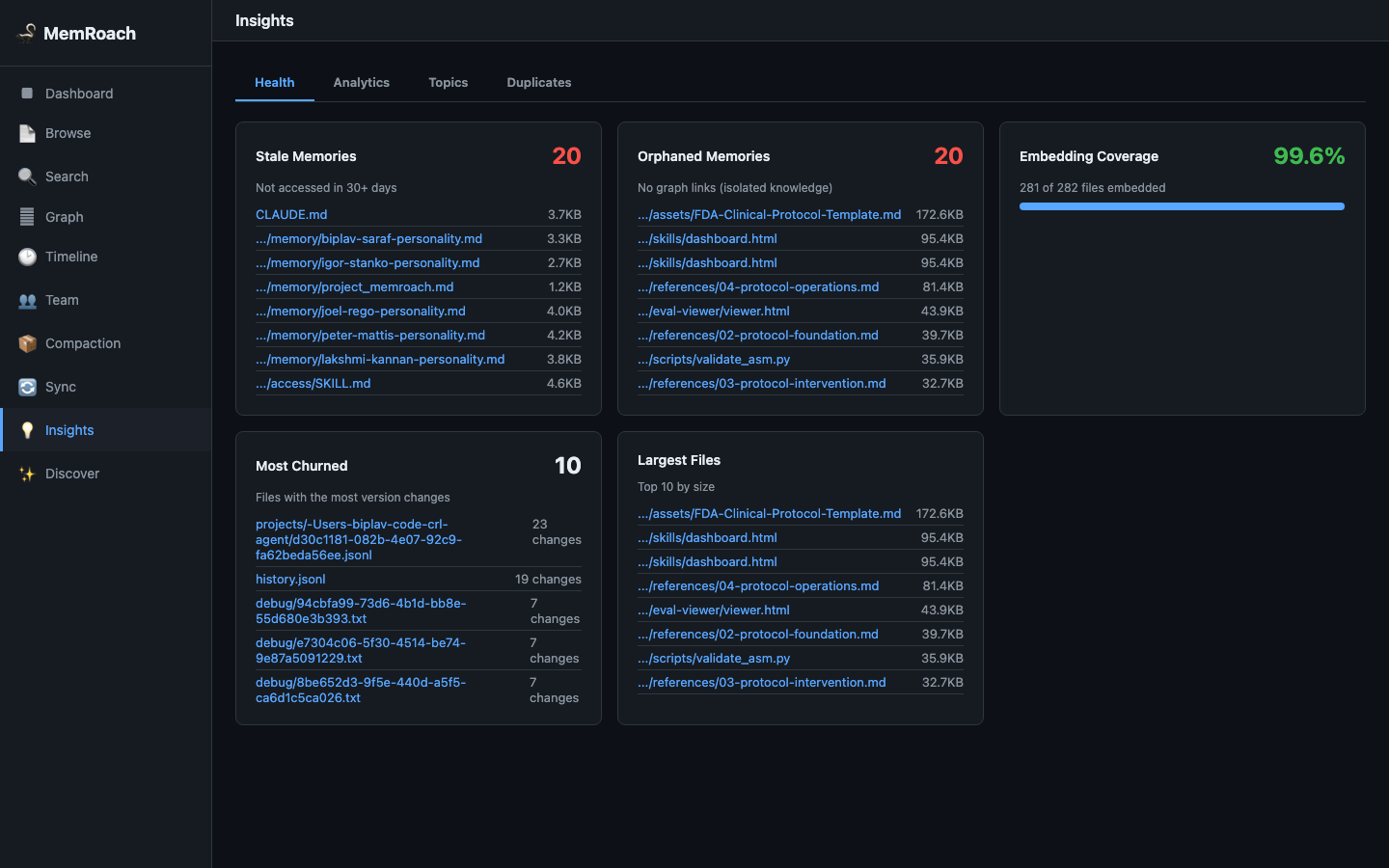Open the Duplicates tab

tap(539, 83)
